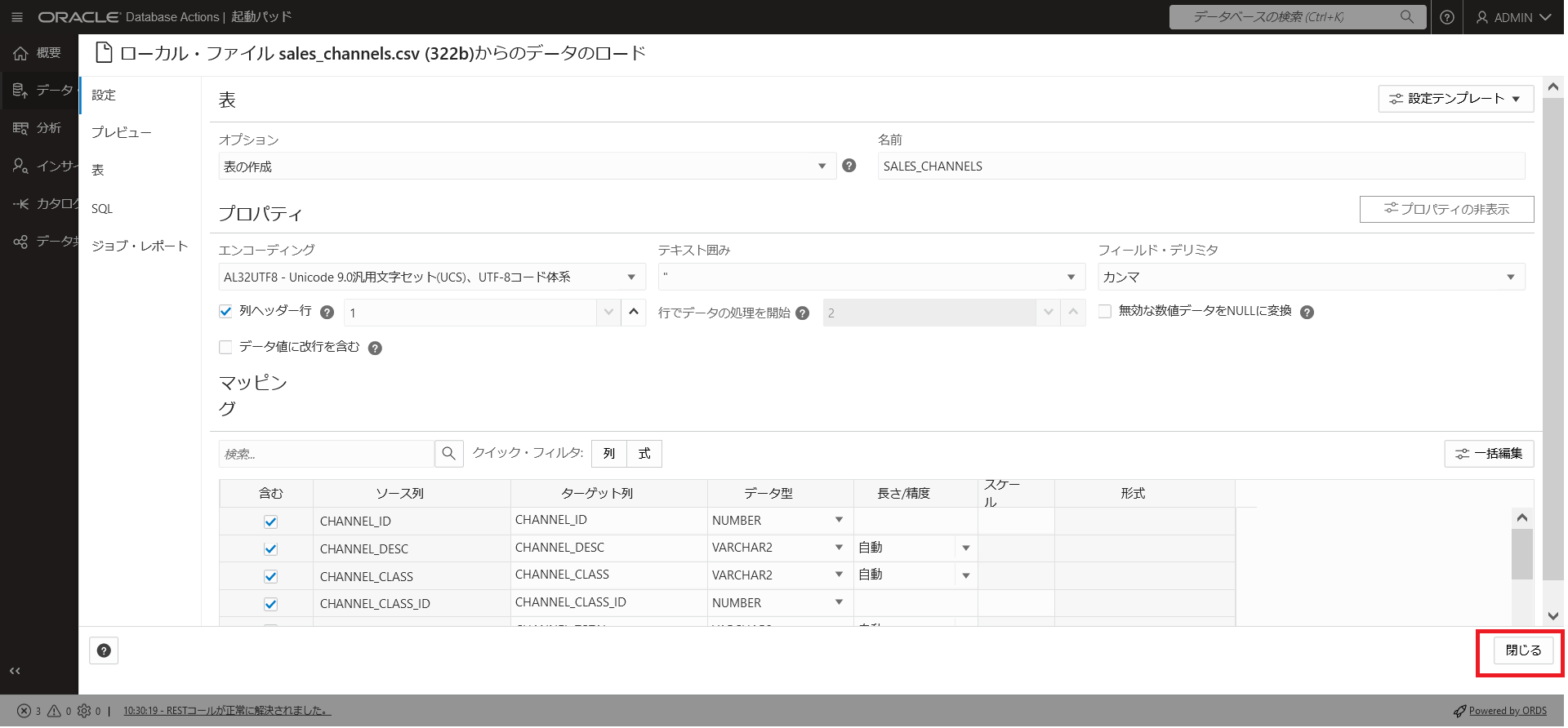Screen dimensions: 1568x728
Task: Decrease the 列ヘッダー行 number with down arrow
Action: tap(608, 313)
